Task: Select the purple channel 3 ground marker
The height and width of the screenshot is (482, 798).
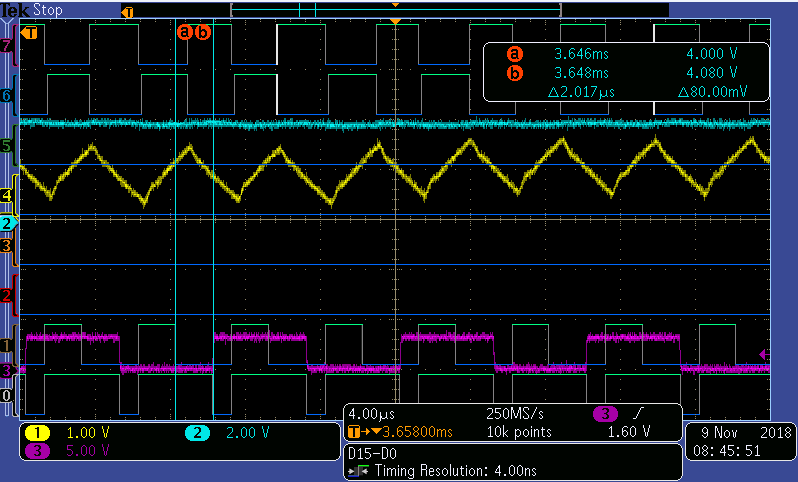Action: (8, 370)
